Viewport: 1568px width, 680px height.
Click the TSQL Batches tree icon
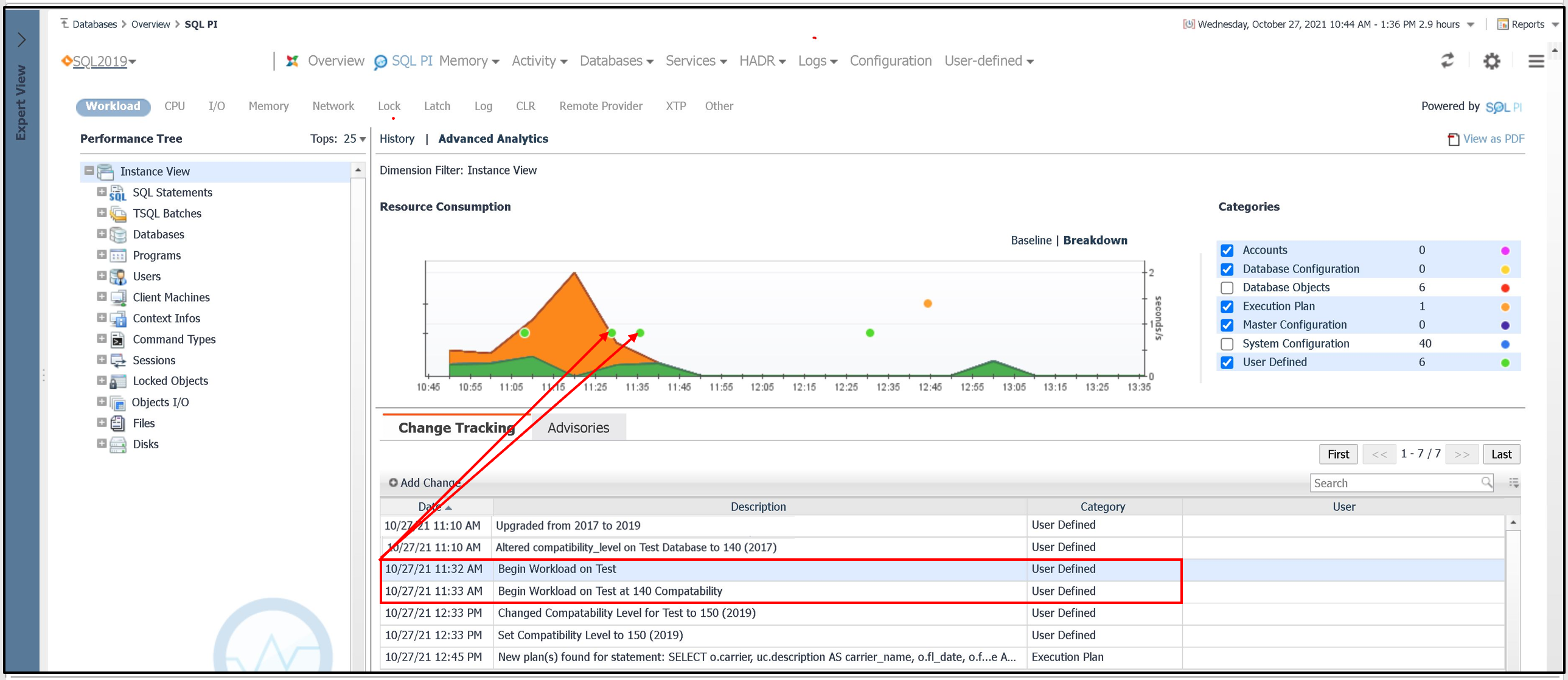pyautogui.click(x=117, y=213)
